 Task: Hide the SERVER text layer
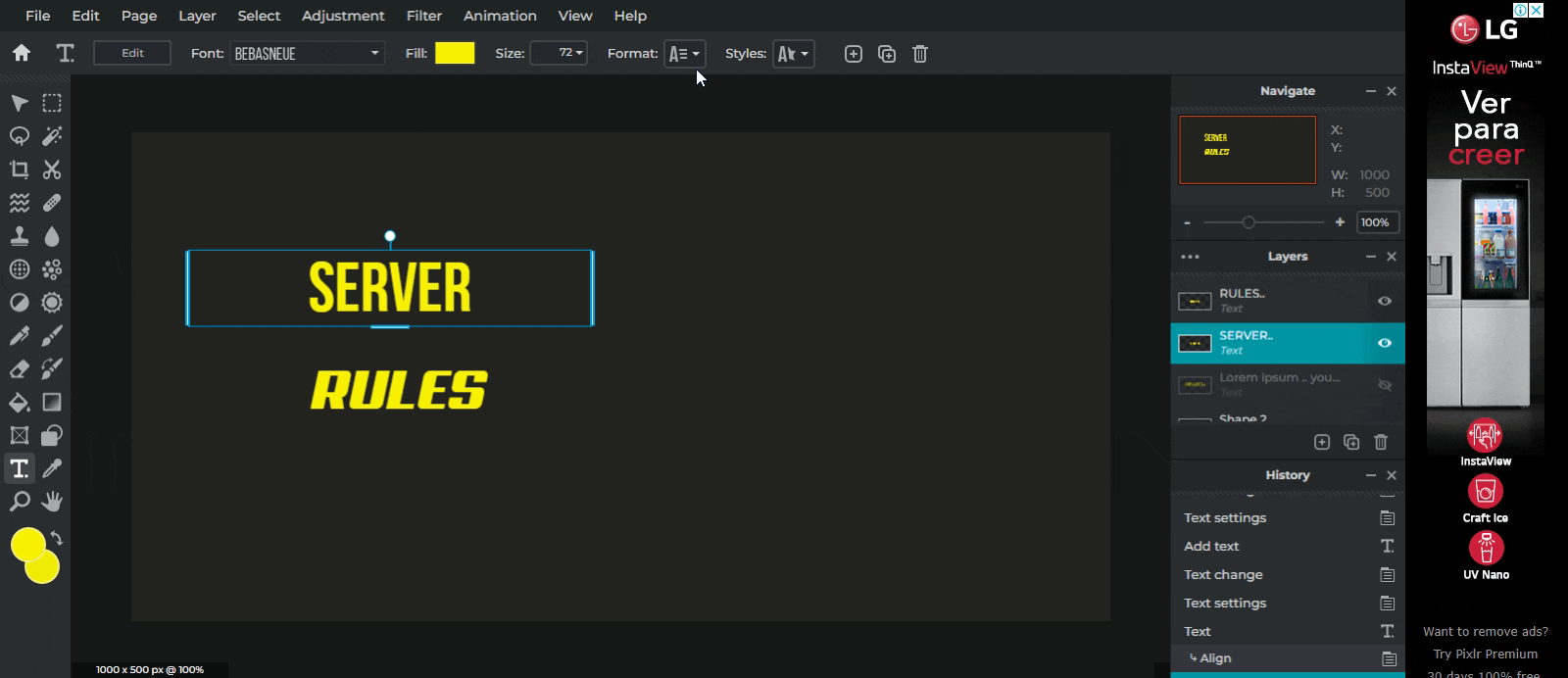[x=1385, y=343]
